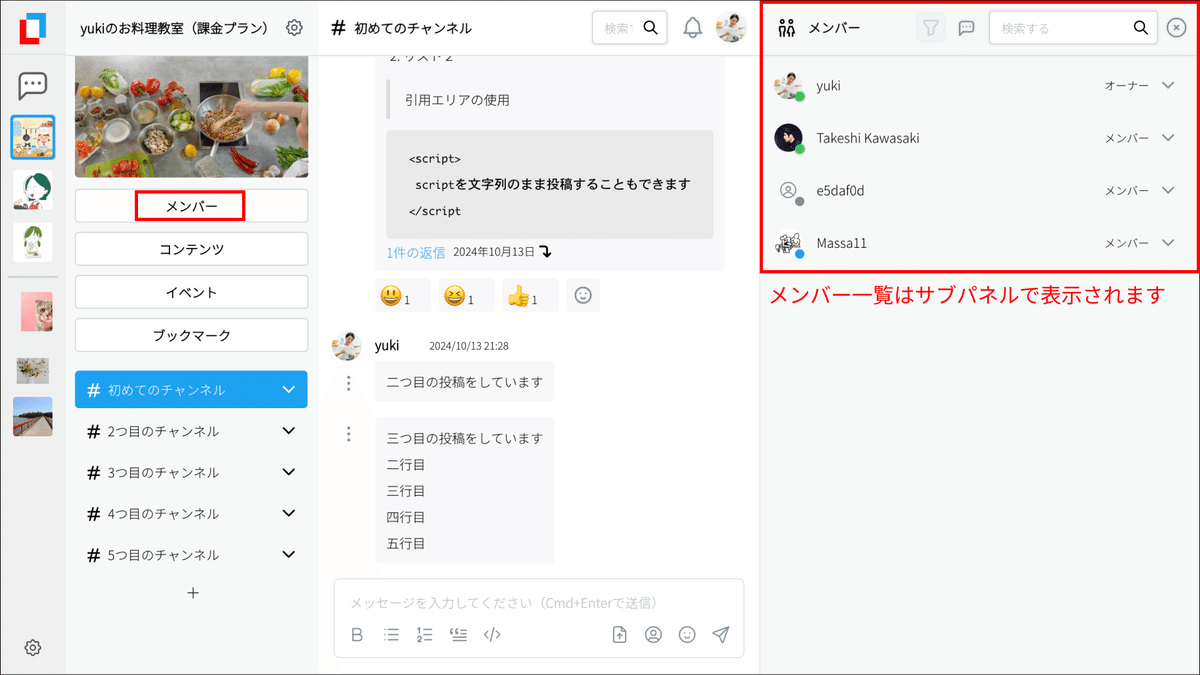This screenshot has width=1200, height=675.
Task: Expand e5daf0d's role dropdown
Action: point(1168,190)
